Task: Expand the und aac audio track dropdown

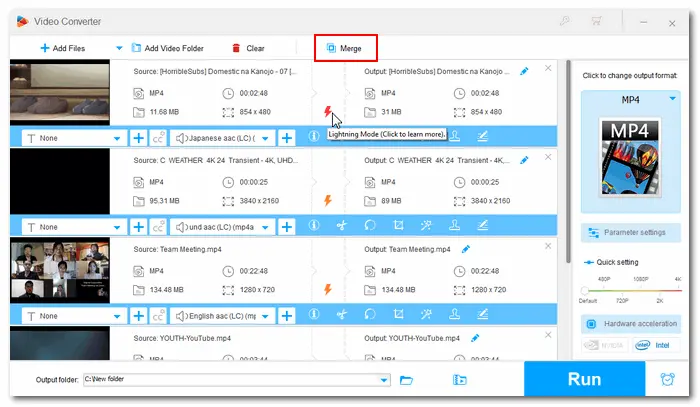Action: pyautogui.click(x=266, y=227)
